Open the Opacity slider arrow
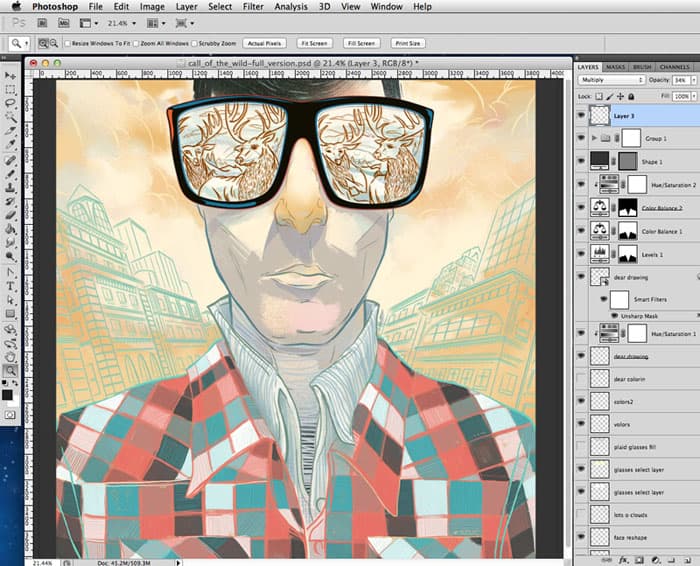This screenshot has height=566, width=700. pos(694,80)
